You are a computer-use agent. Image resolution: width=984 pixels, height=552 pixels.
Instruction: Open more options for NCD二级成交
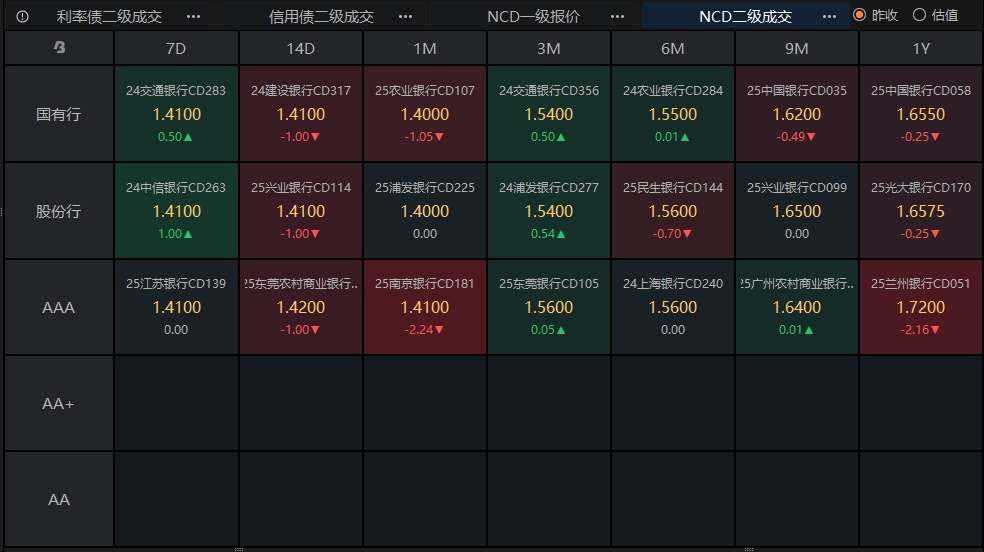point(829,16)
